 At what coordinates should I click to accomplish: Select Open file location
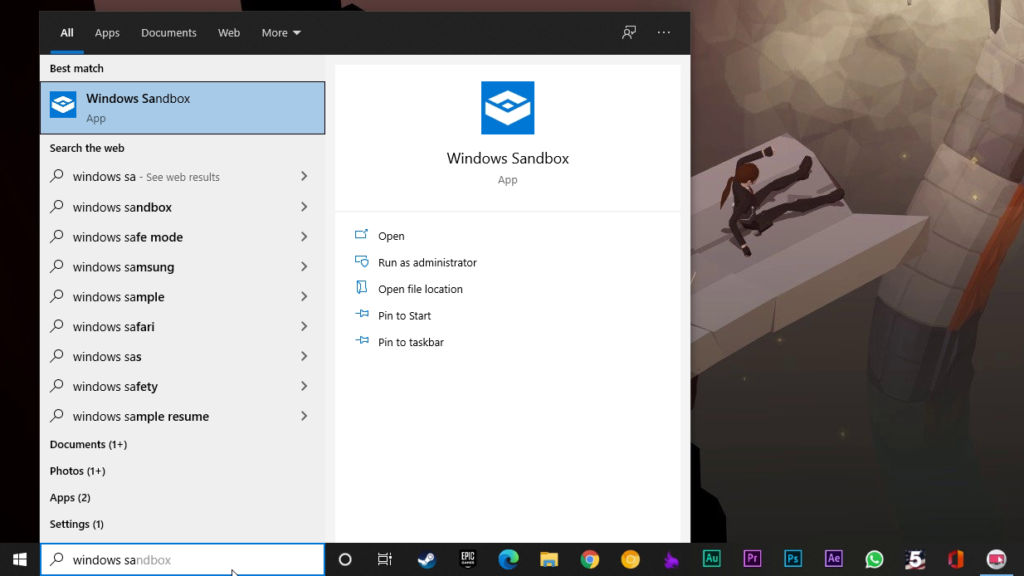pyautogui.click(x=420, y=289)
